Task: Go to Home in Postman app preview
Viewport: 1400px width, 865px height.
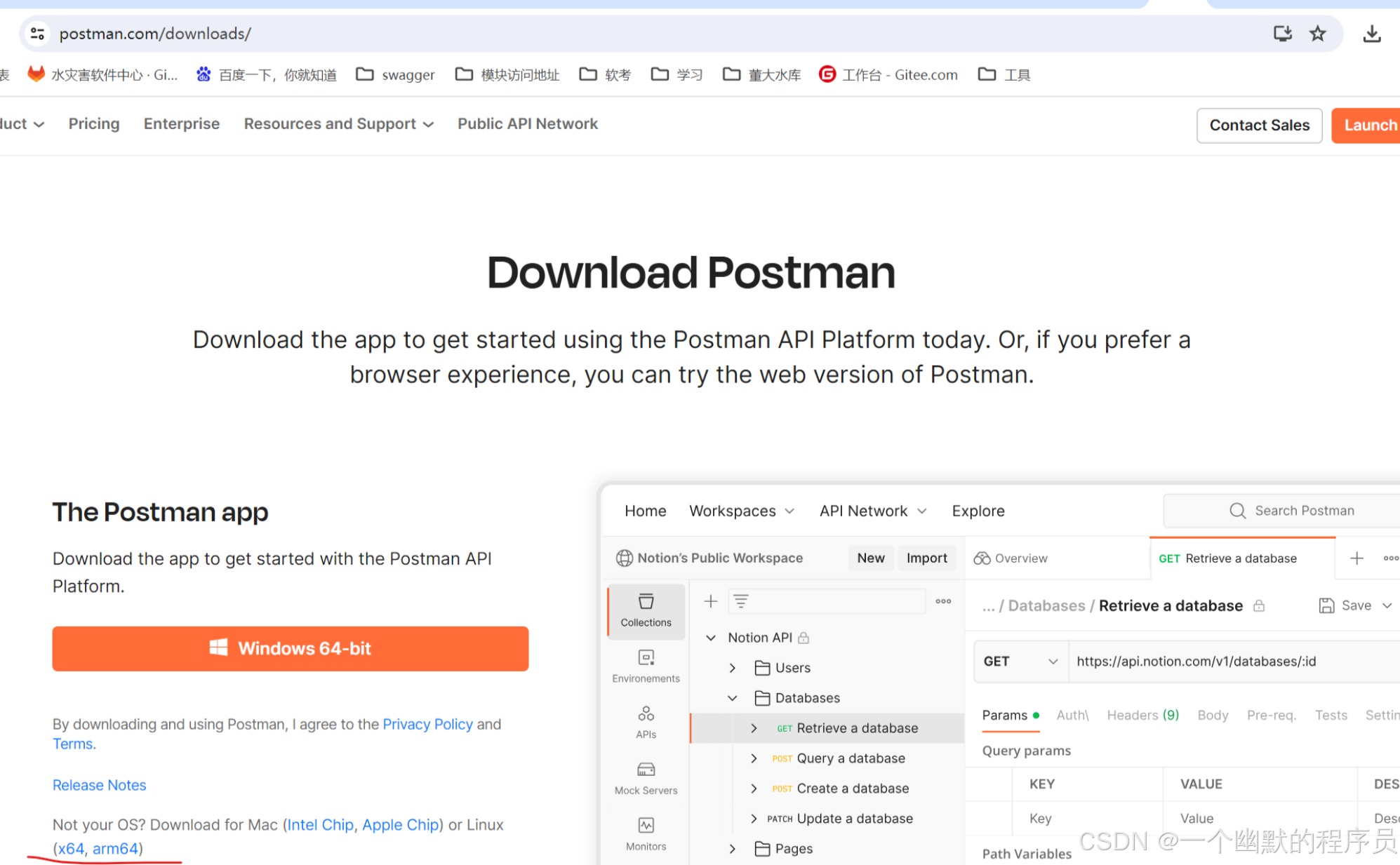Action: pyautogui.click(x=646, y=511)
